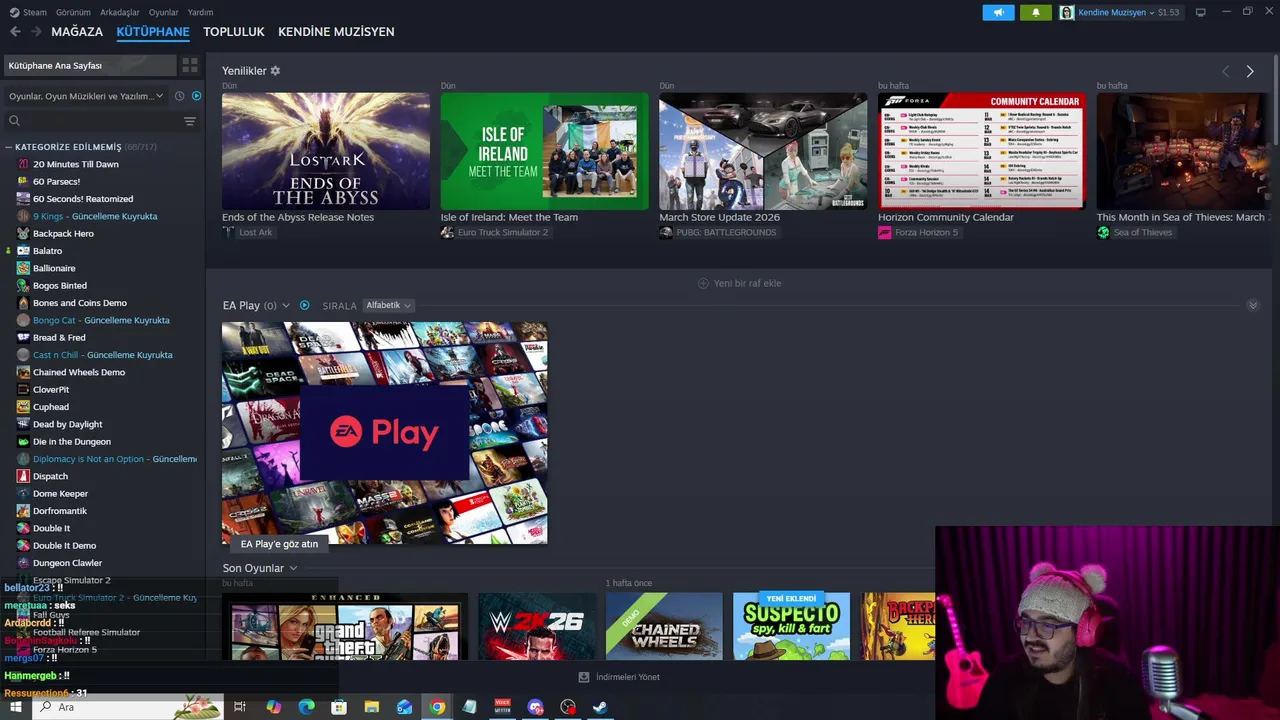Open Isle of Ireland news thumbnail
The height and width of the screenshot is (720, 1280).
point(544,151)
